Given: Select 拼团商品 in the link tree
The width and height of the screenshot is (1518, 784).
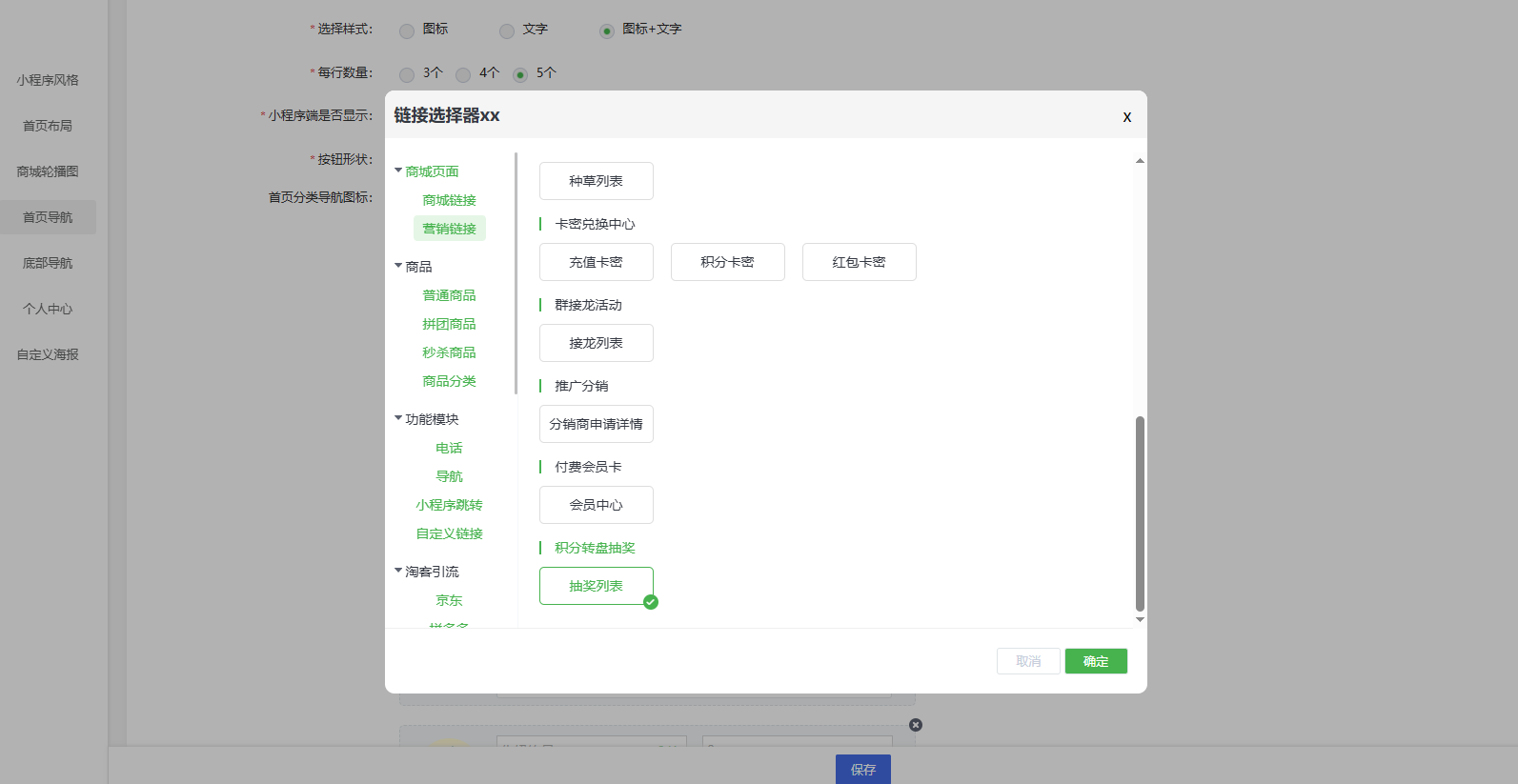Looking at the screenshot, I should (449, 324).
